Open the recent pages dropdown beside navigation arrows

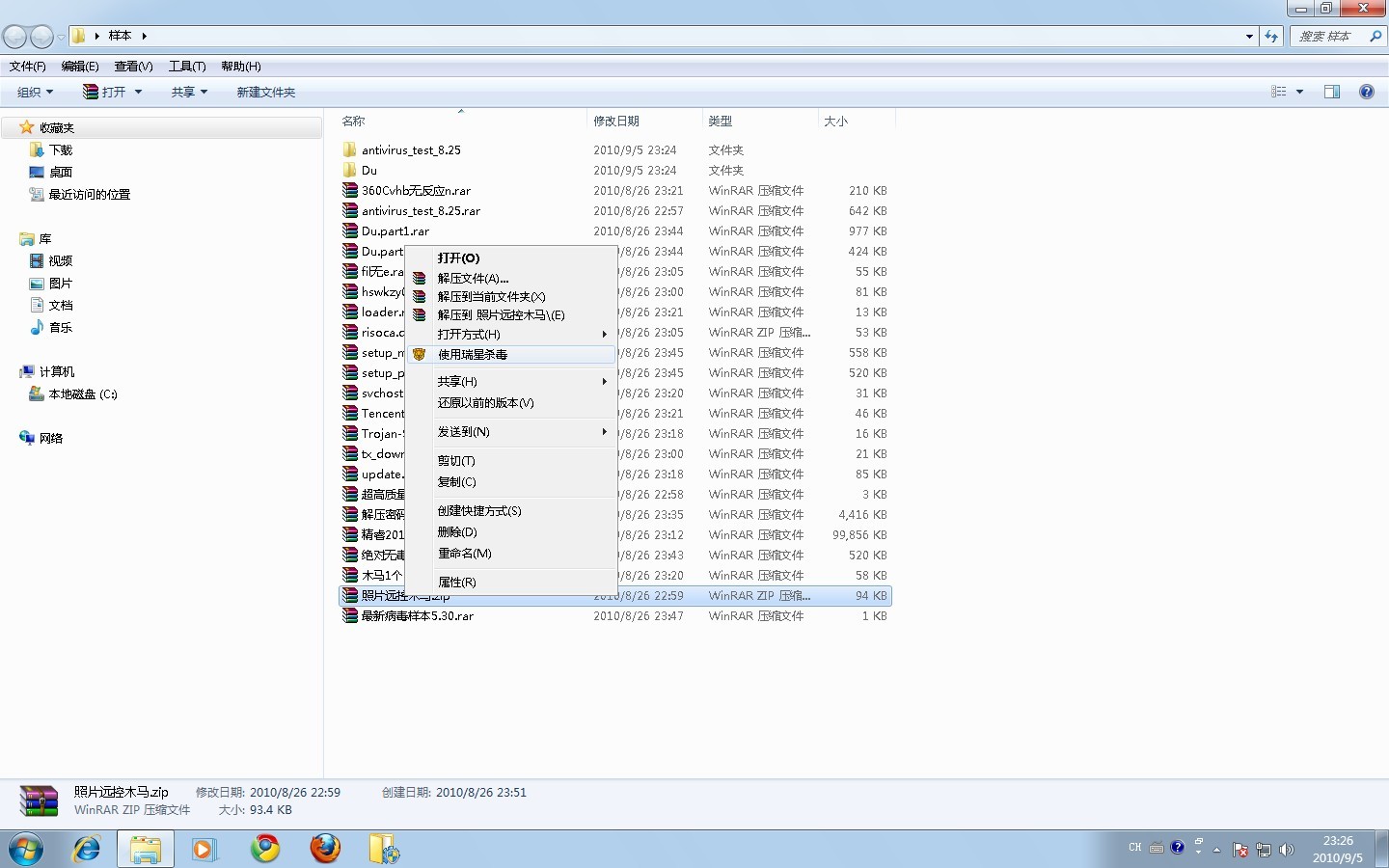[62, 37]
